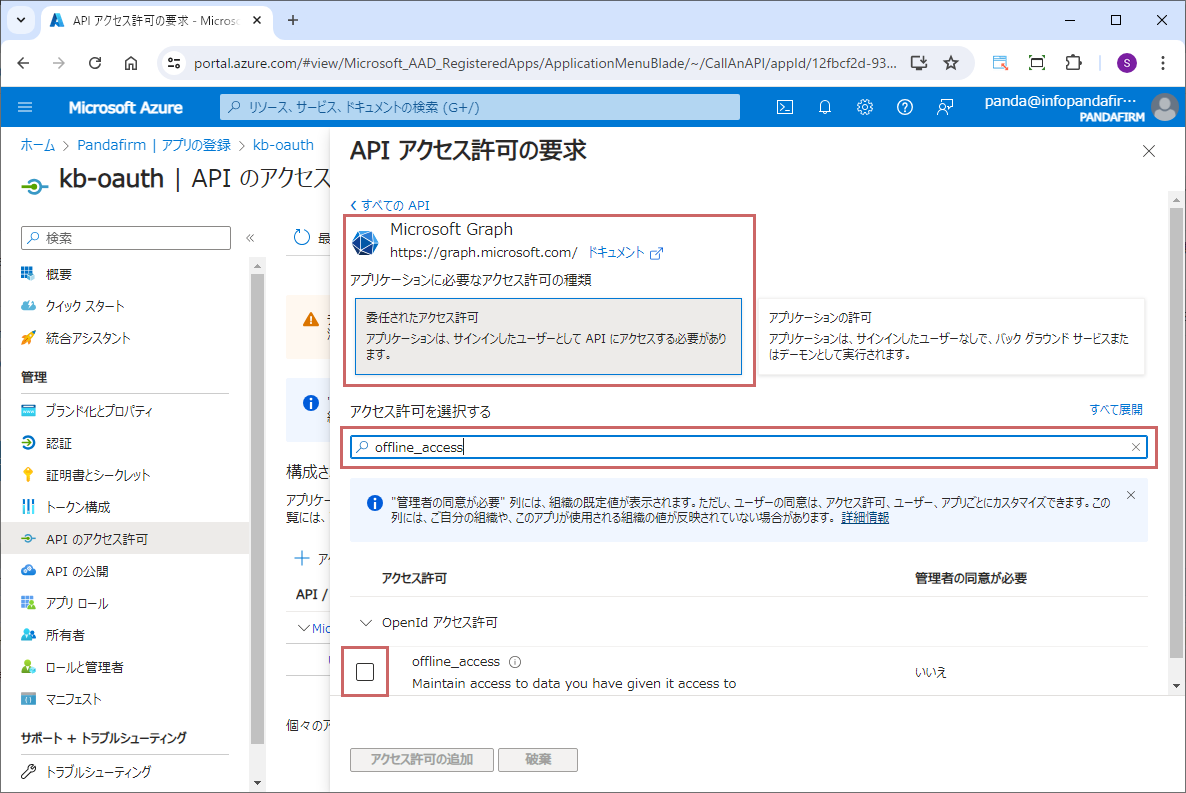The image size is (1186, 793).
Task: Clear the permission search box text
Action: pos(1136,448)
